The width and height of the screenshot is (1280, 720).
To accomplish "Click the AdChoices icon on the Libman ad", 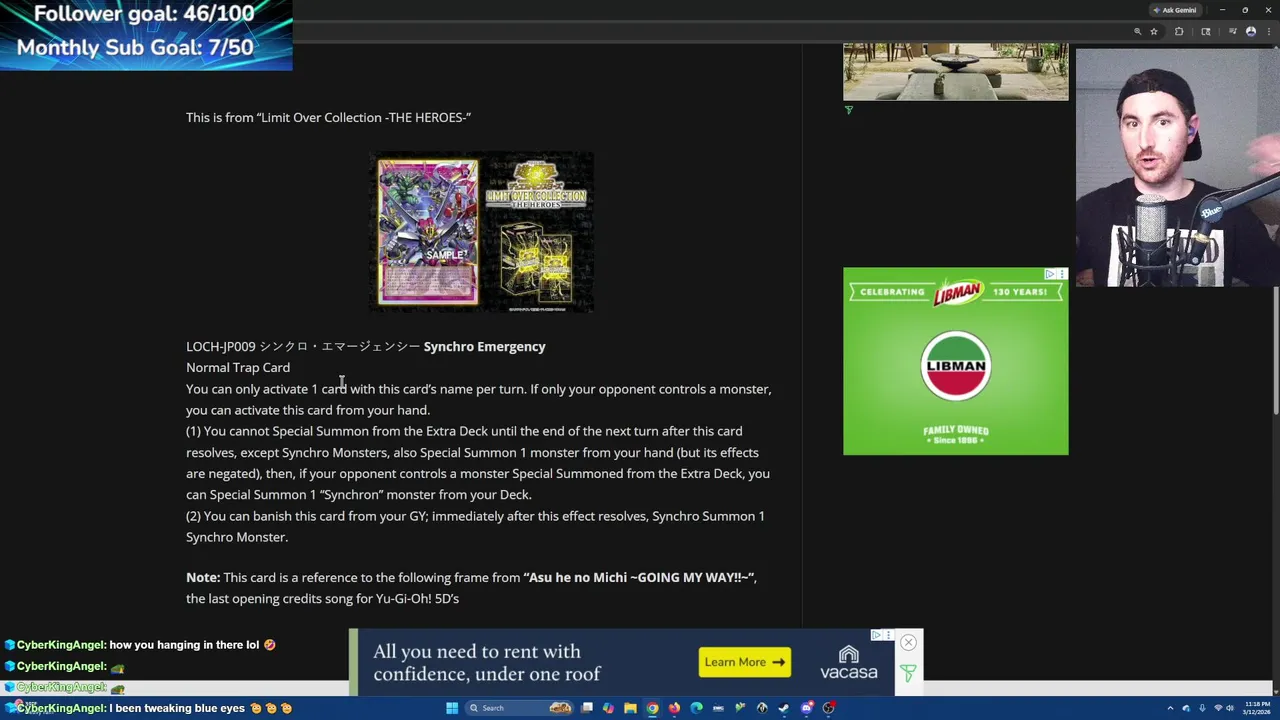I will 1050,274.
